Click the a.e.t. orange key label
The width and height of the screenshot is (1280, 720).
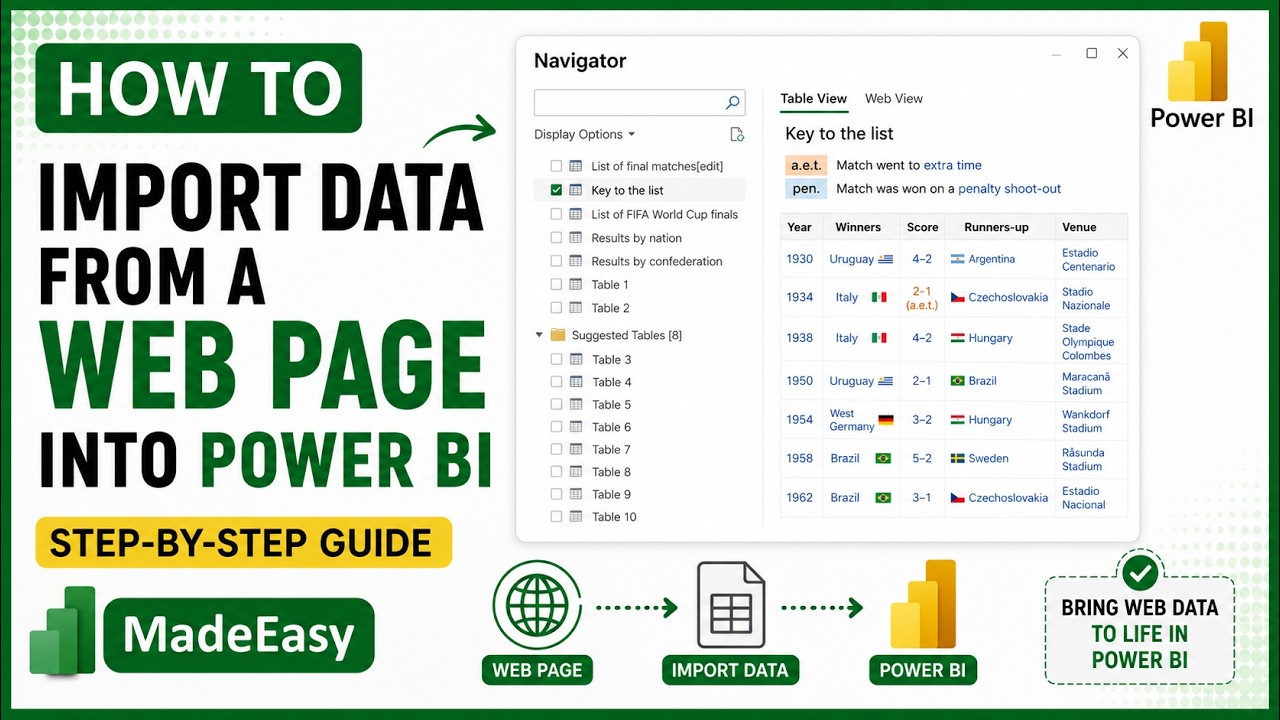(x=806, y=165)
